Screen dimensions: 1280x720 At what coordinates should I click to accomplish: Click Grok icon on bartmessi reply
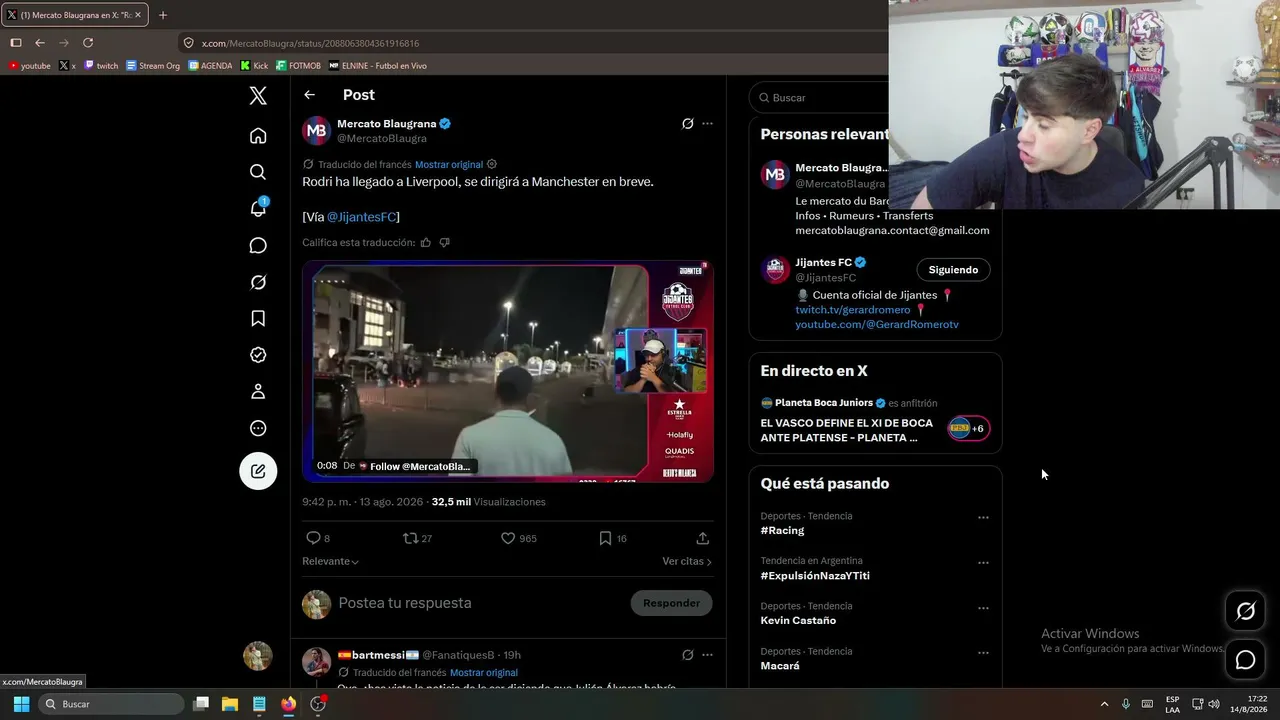click(687, 655)
